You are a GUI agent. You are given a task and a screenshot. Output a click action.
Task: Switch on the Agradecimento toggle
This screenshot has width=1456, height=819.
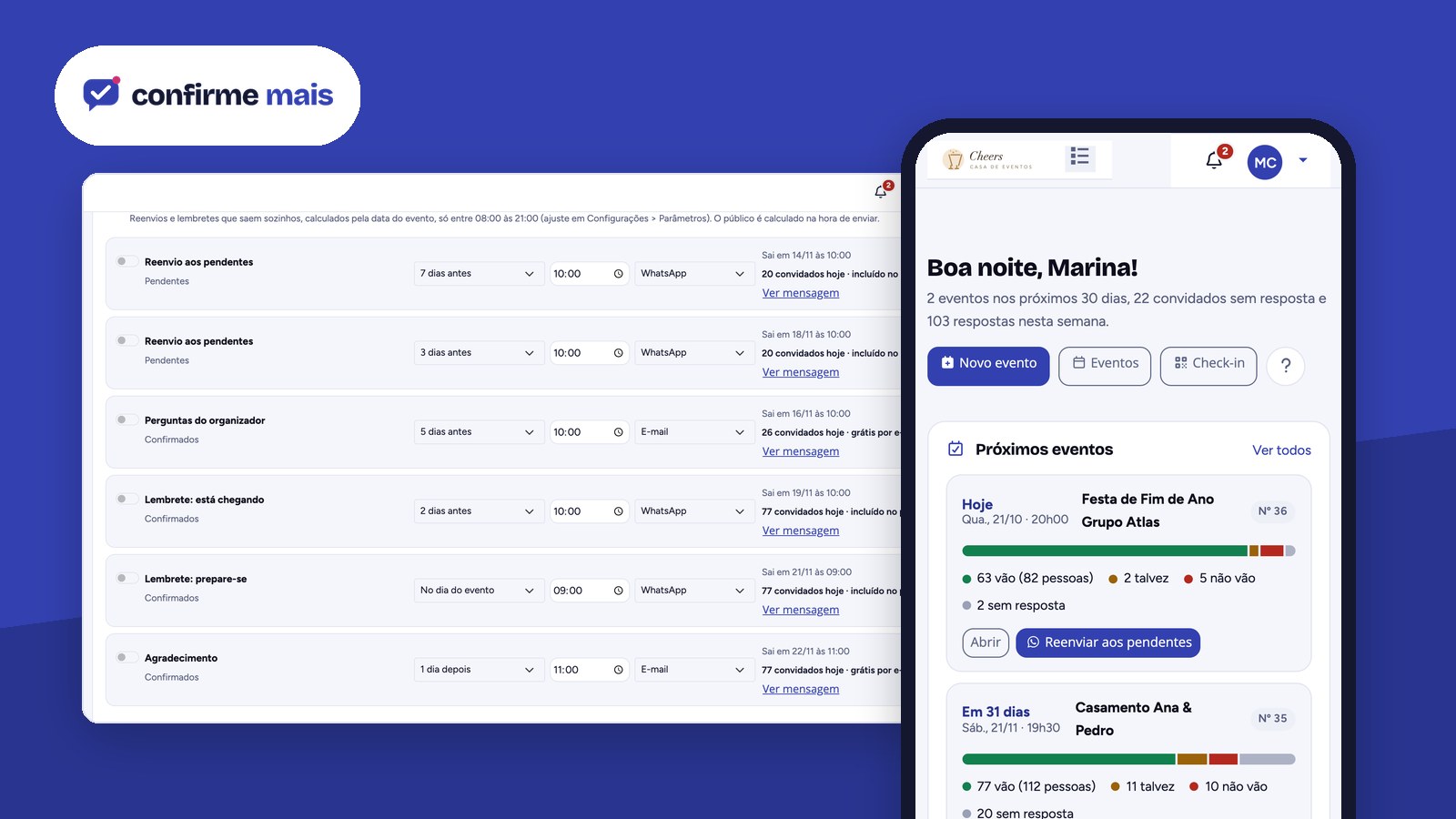(x=126, y=657)
